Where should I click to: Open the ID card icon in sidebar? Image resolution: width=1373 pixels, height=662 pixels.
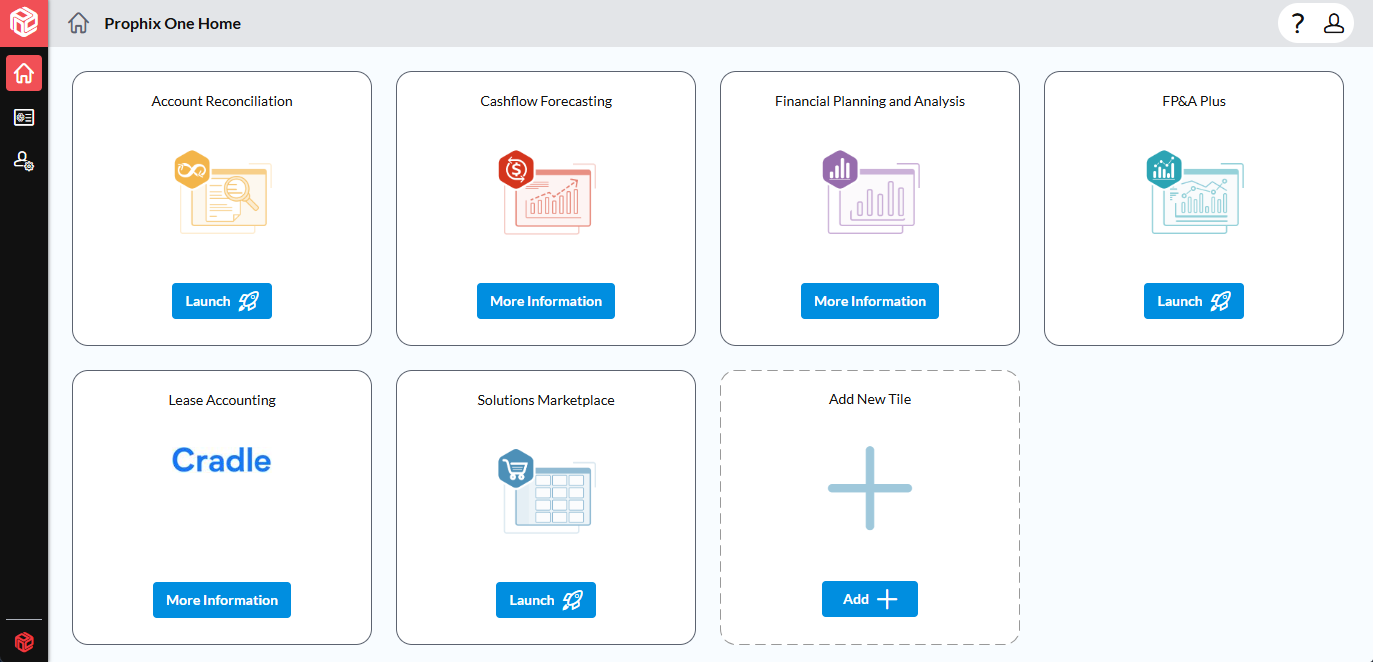click(x=24, y=118)
